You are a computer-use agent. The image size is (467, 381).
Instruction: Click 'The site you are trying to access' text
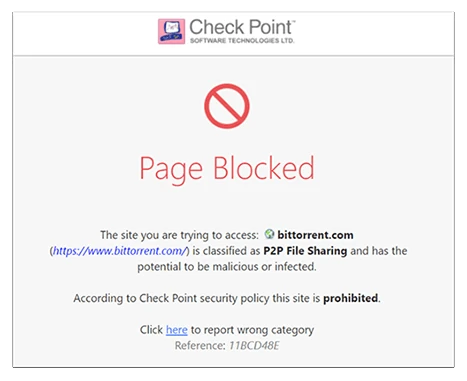179,235
